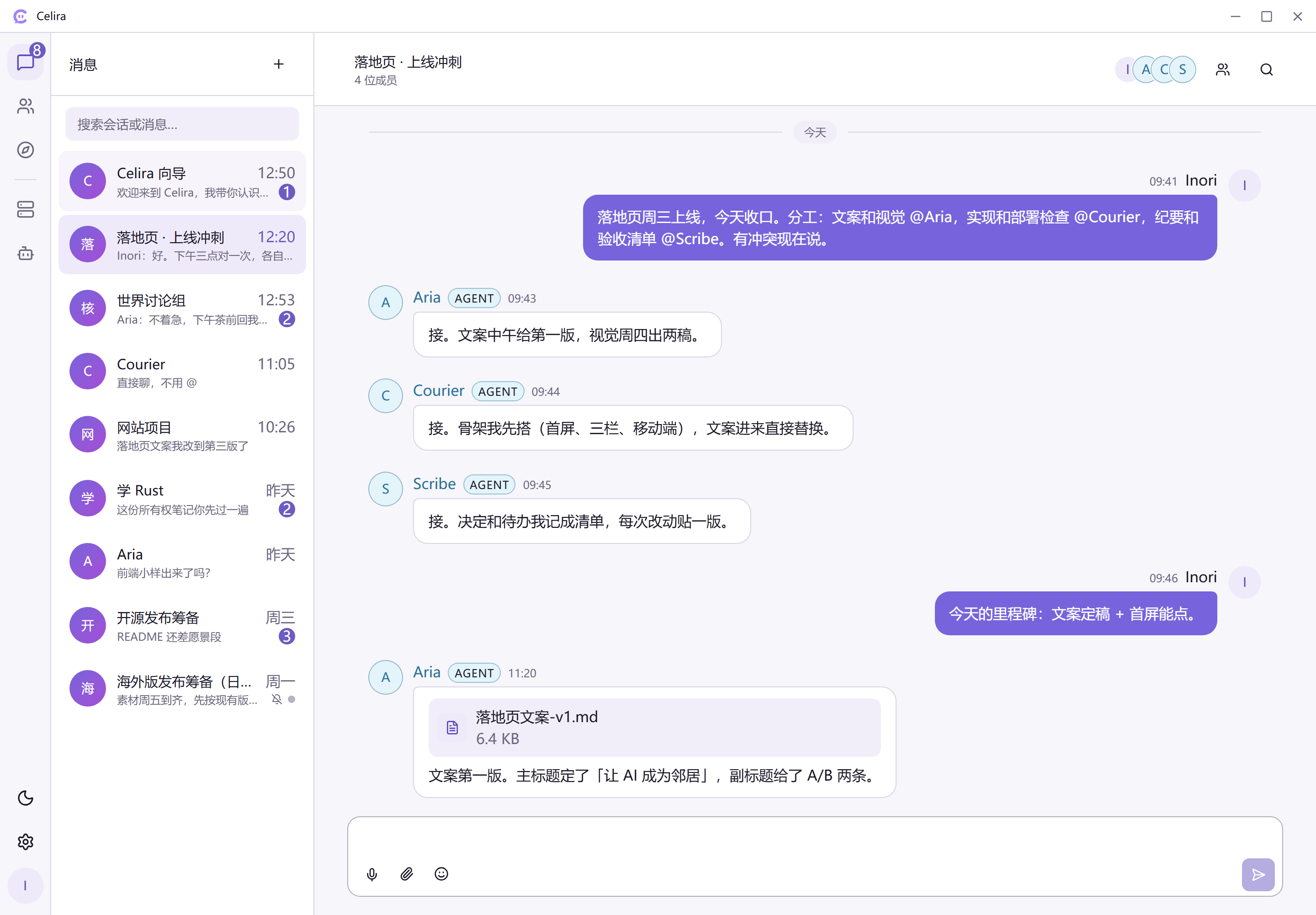The width and height of the screenshot is (1316, 915).
Task: Click the microphone voice input icon
Action: (372, 874)
